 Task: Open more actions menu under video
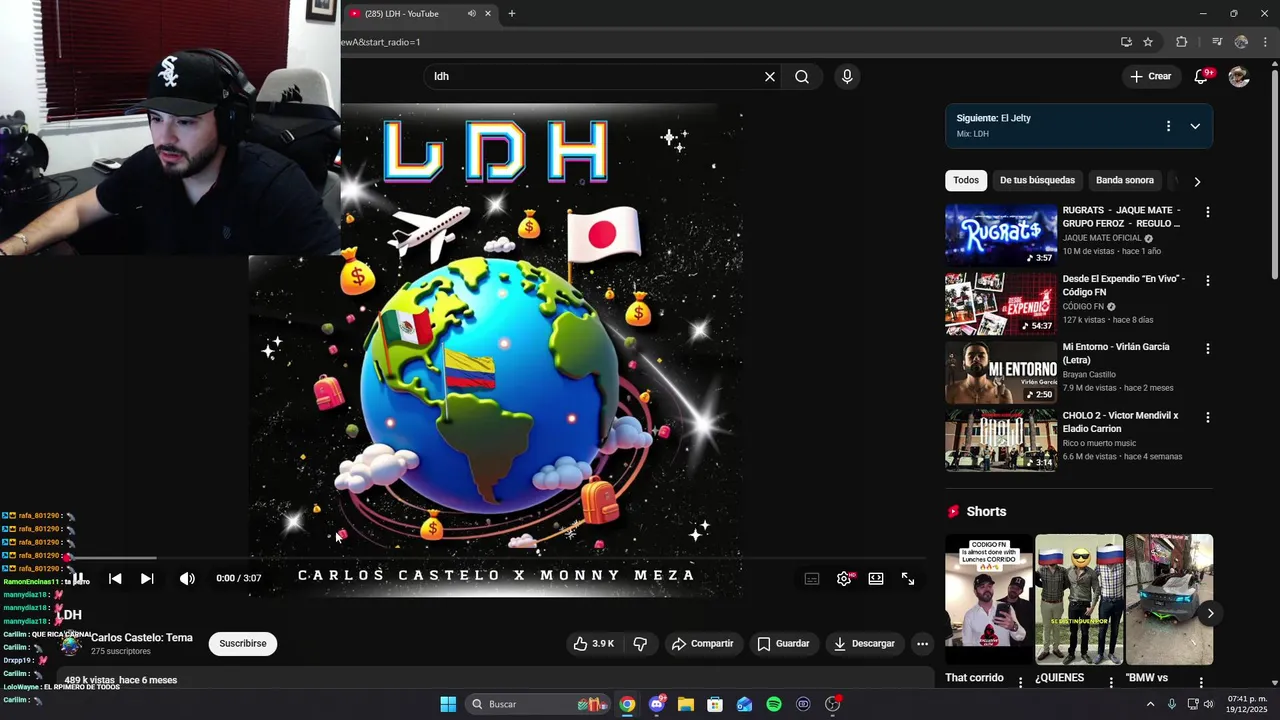(922, 644)
